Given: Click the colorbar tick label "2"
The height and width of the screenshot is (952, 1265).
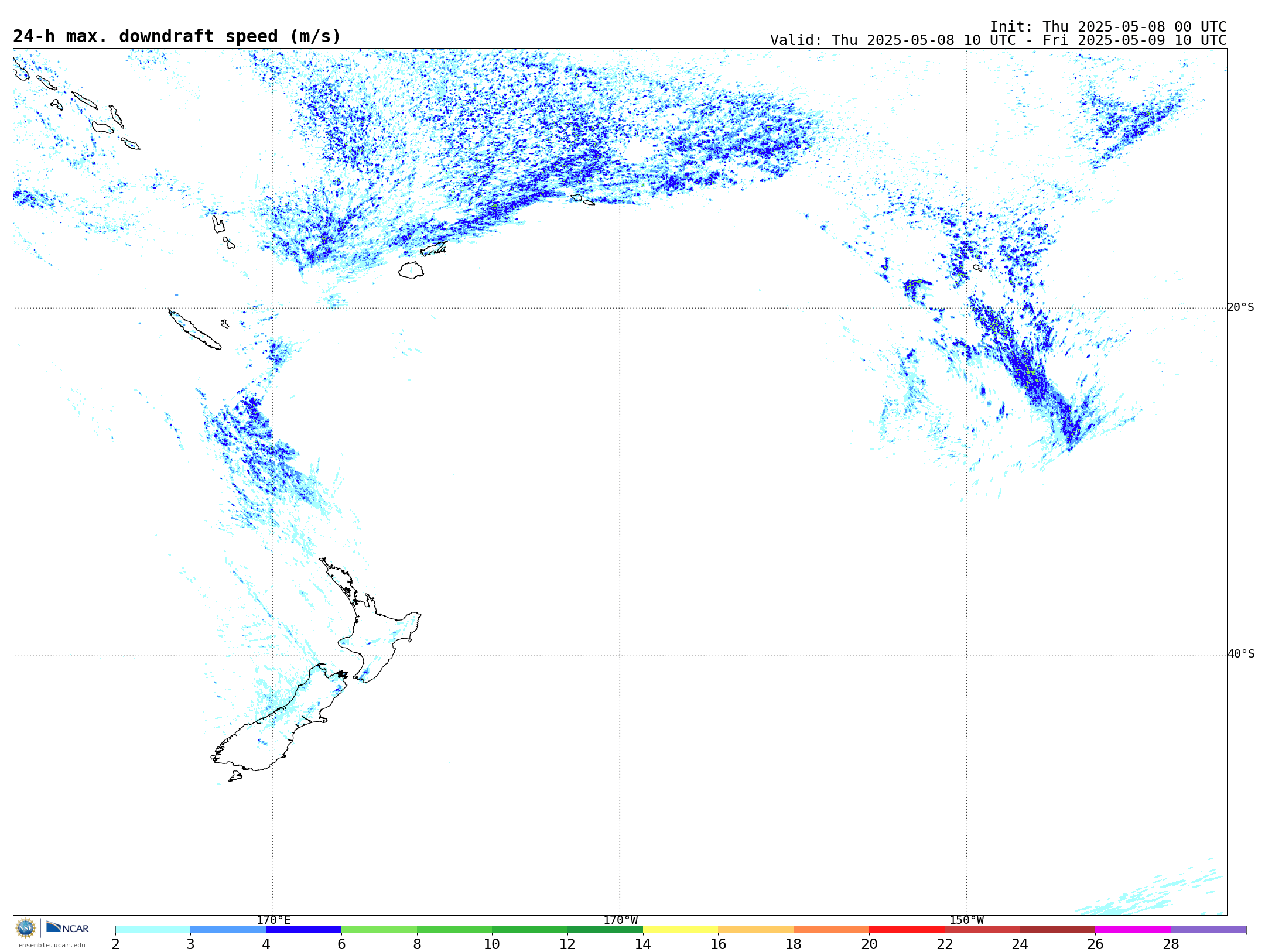Looking at the screenshot, I should pos(115,944).
